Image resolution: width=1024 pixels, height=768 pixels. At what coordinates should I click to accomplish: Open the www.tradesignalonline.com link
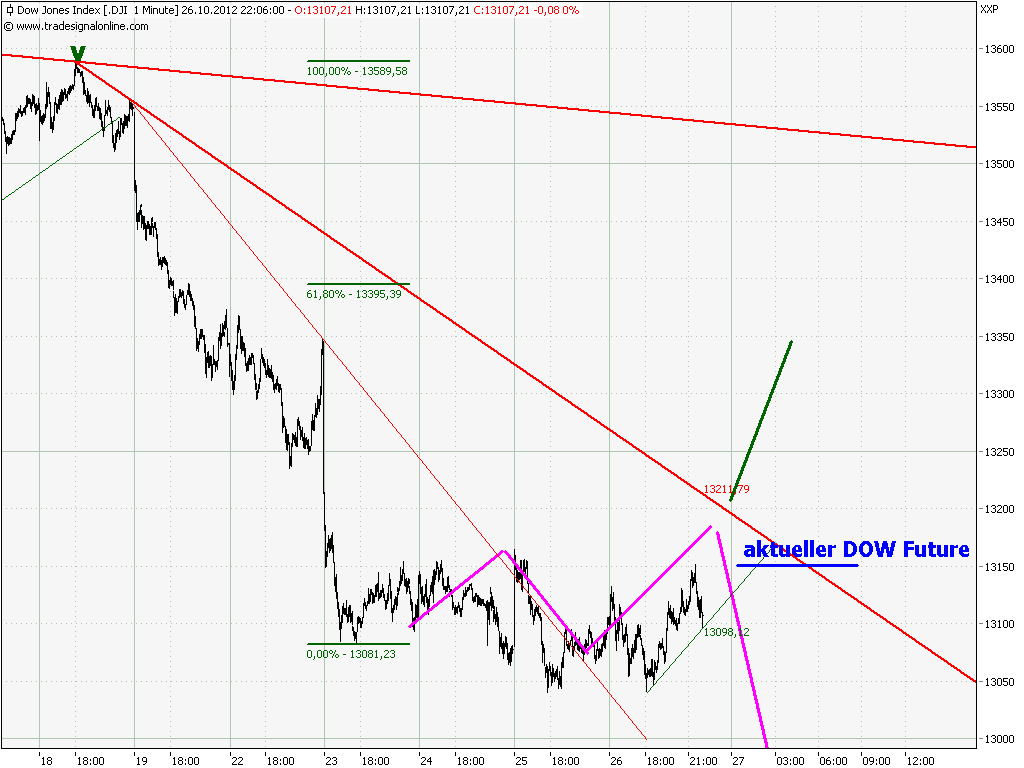click(x=80, y=28)
